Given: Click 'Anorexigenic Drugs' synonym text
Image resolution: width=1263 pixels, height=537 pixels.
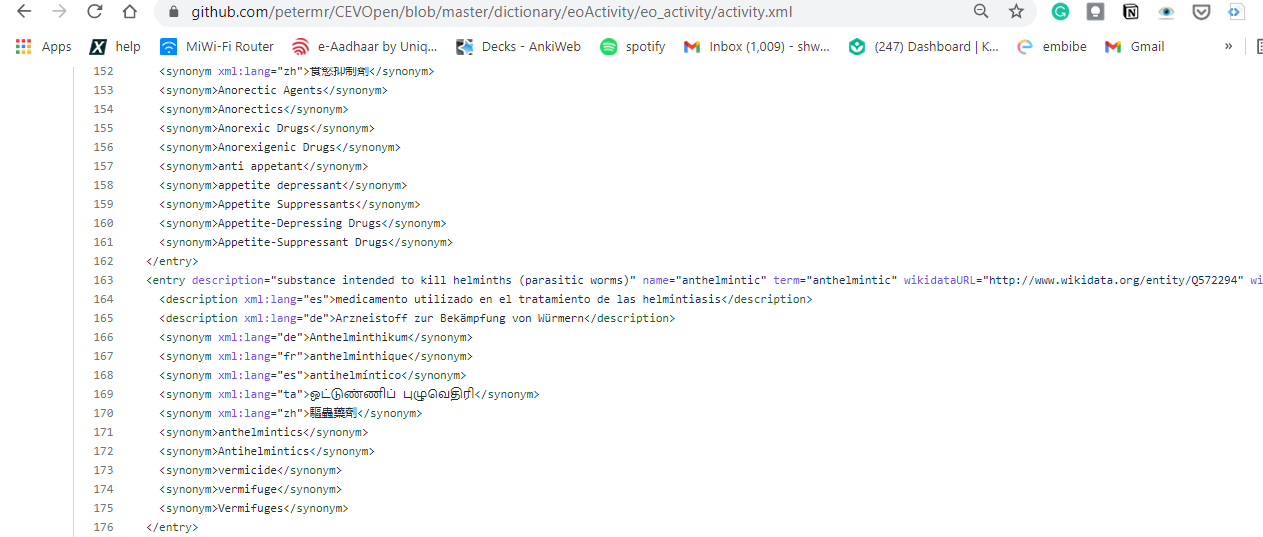Looking at the screenshot, I should [x=277, y=148].
